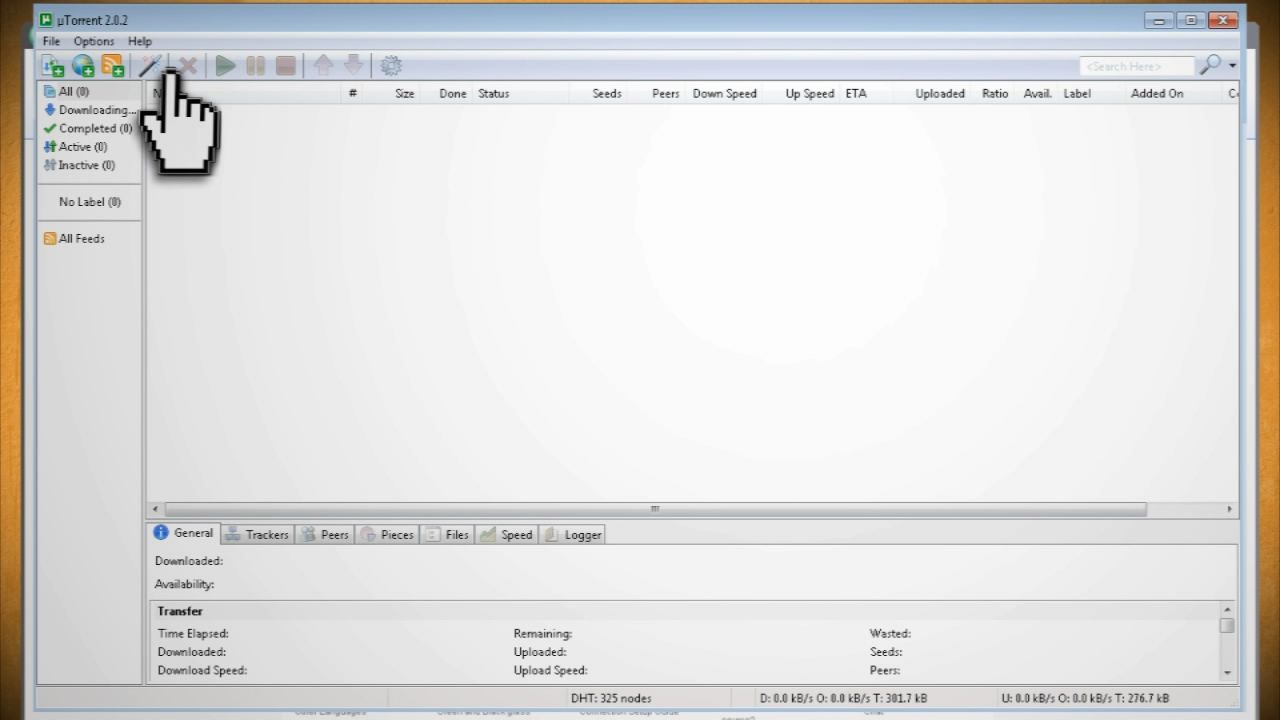Click the Search Here input field
The image size is (1280, 720).
(1135, 66)
